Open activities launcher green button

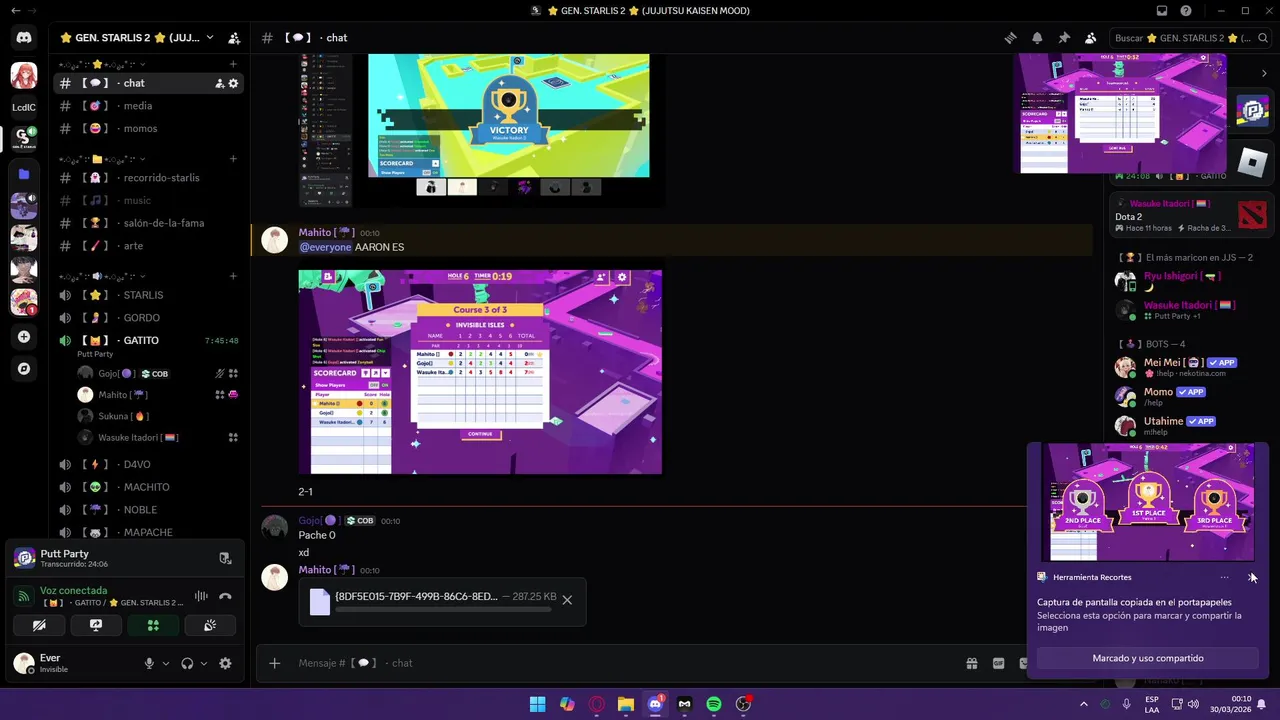153,625
